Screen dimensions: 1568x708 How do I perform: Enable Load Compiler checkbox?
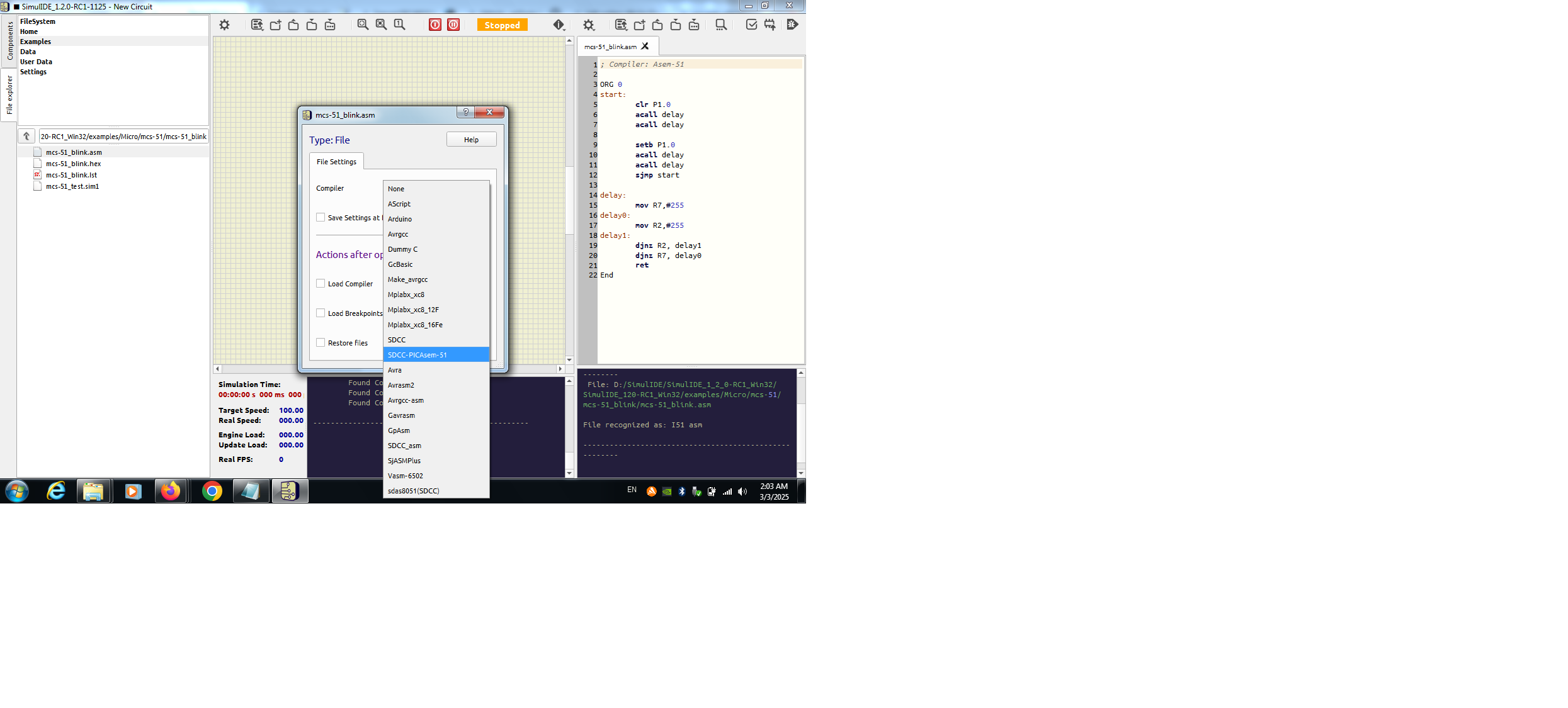(x=321, y=284)
